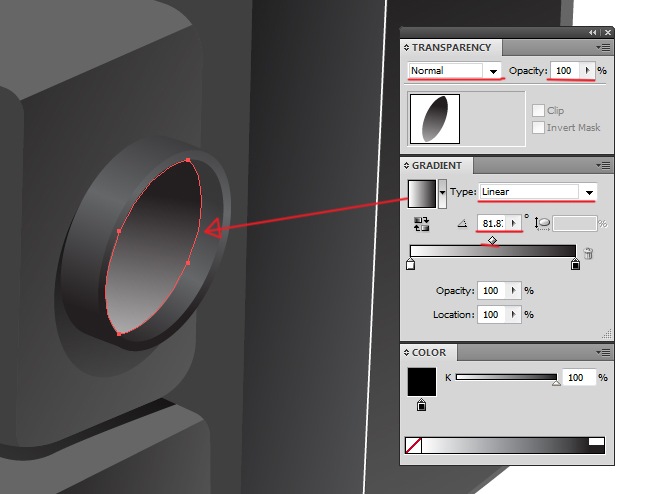Image resolution: width=650 pixels, height=494 pixels.
Task: Click the gradient stop color indicator icon
Action: point(421,405)
